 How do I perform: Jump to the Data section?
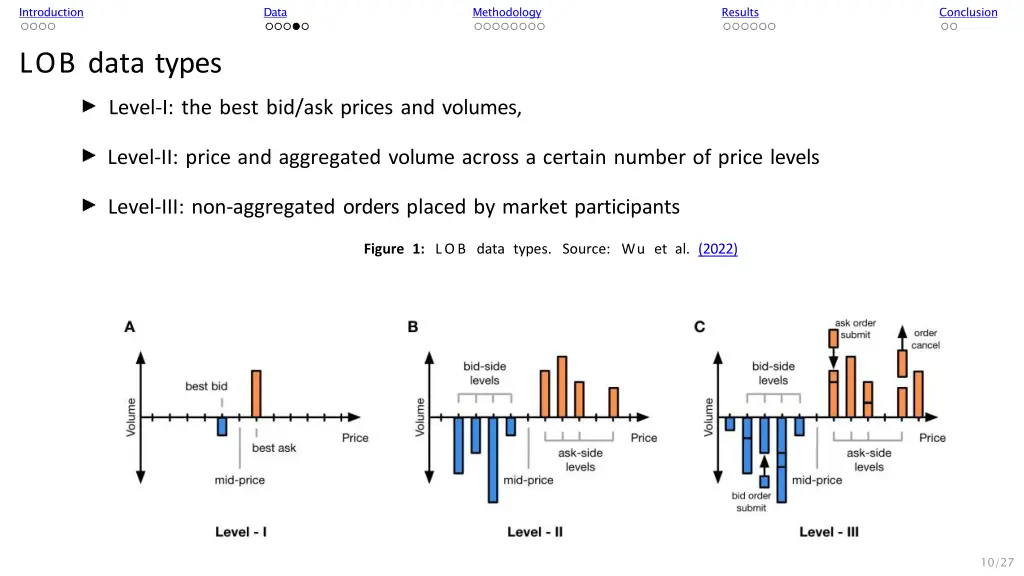pyautogui.click(x=275, y=12)
